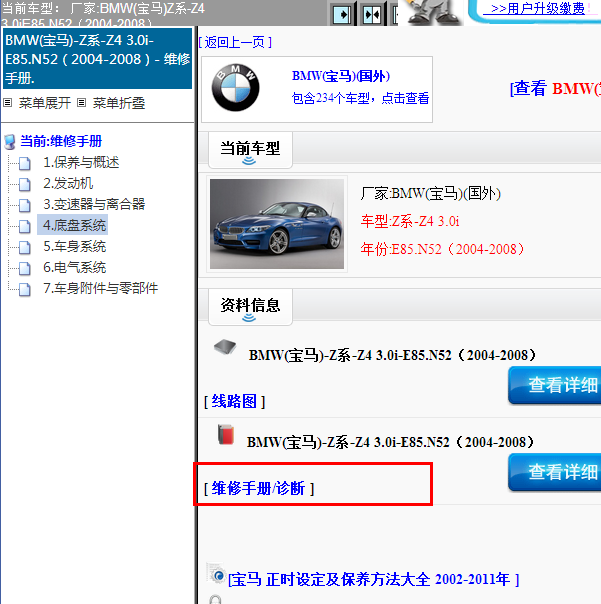Open tree item 5.车身系统
The image size is (601, 604).
[x=74, y=246]
